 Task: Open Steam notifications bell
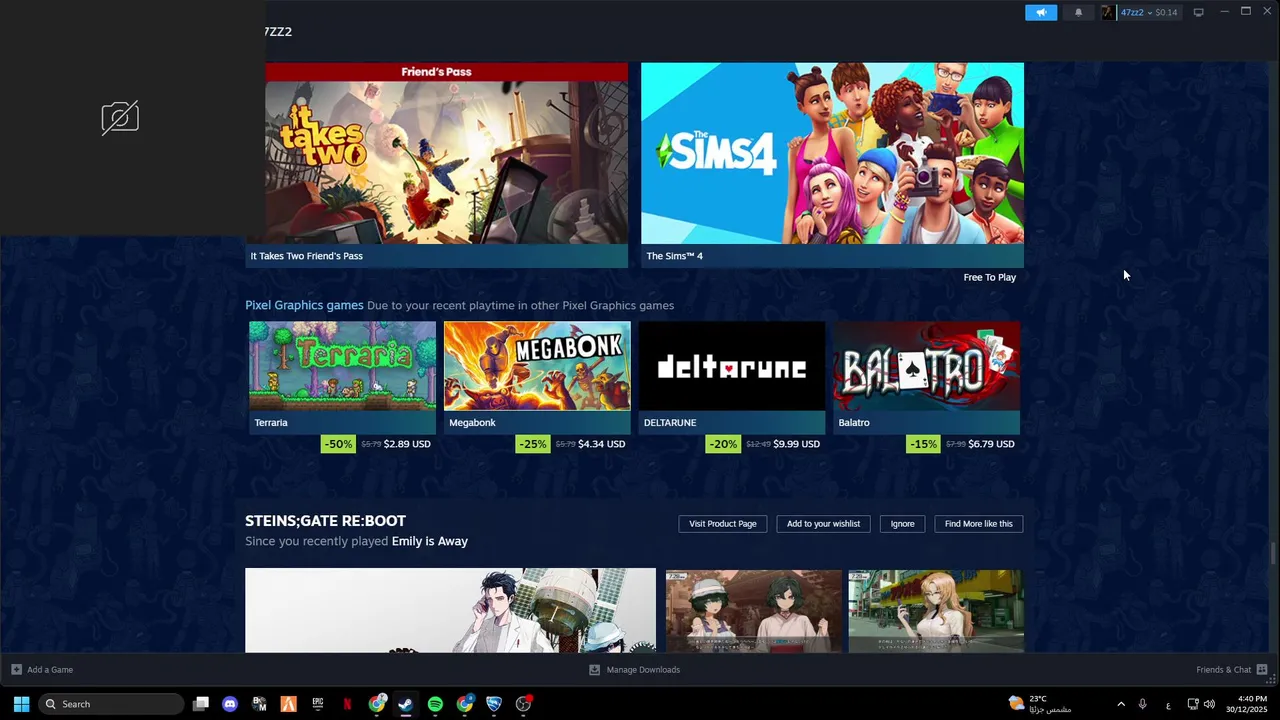pos(1078,12)
